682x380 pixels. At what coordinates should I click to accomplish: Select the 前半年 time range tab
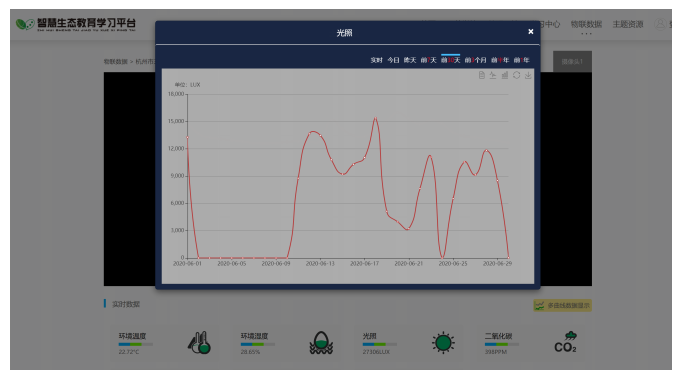[x=500, y=60]
